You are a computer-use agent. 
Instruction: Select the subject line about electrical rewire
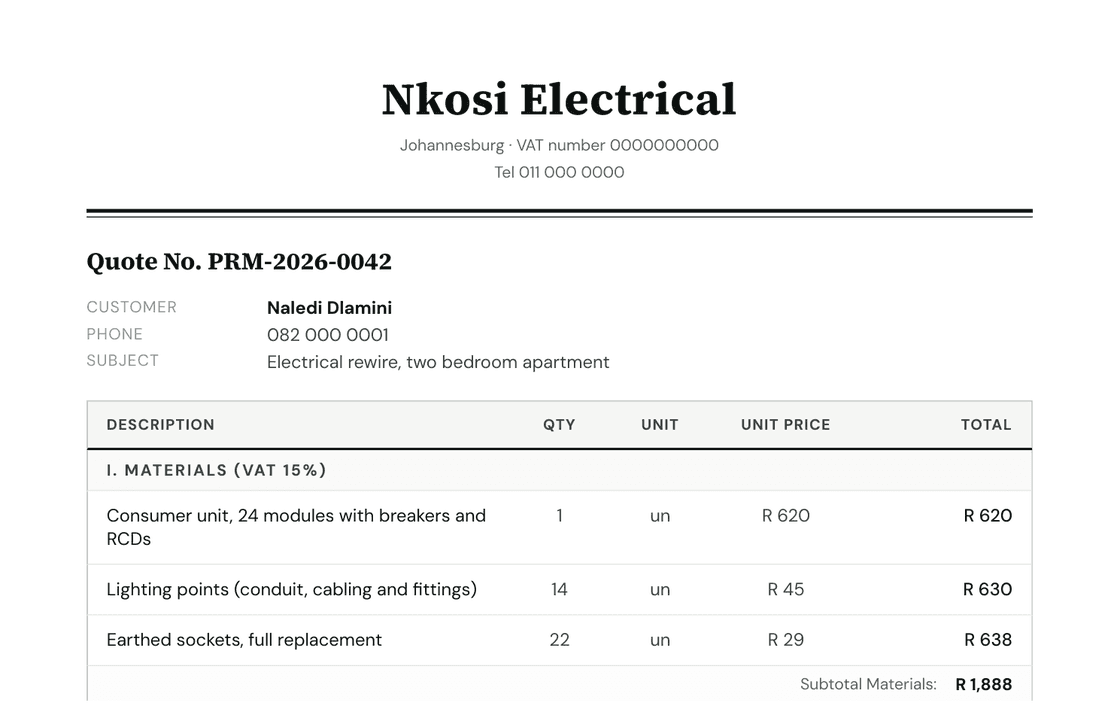point(438,362)
